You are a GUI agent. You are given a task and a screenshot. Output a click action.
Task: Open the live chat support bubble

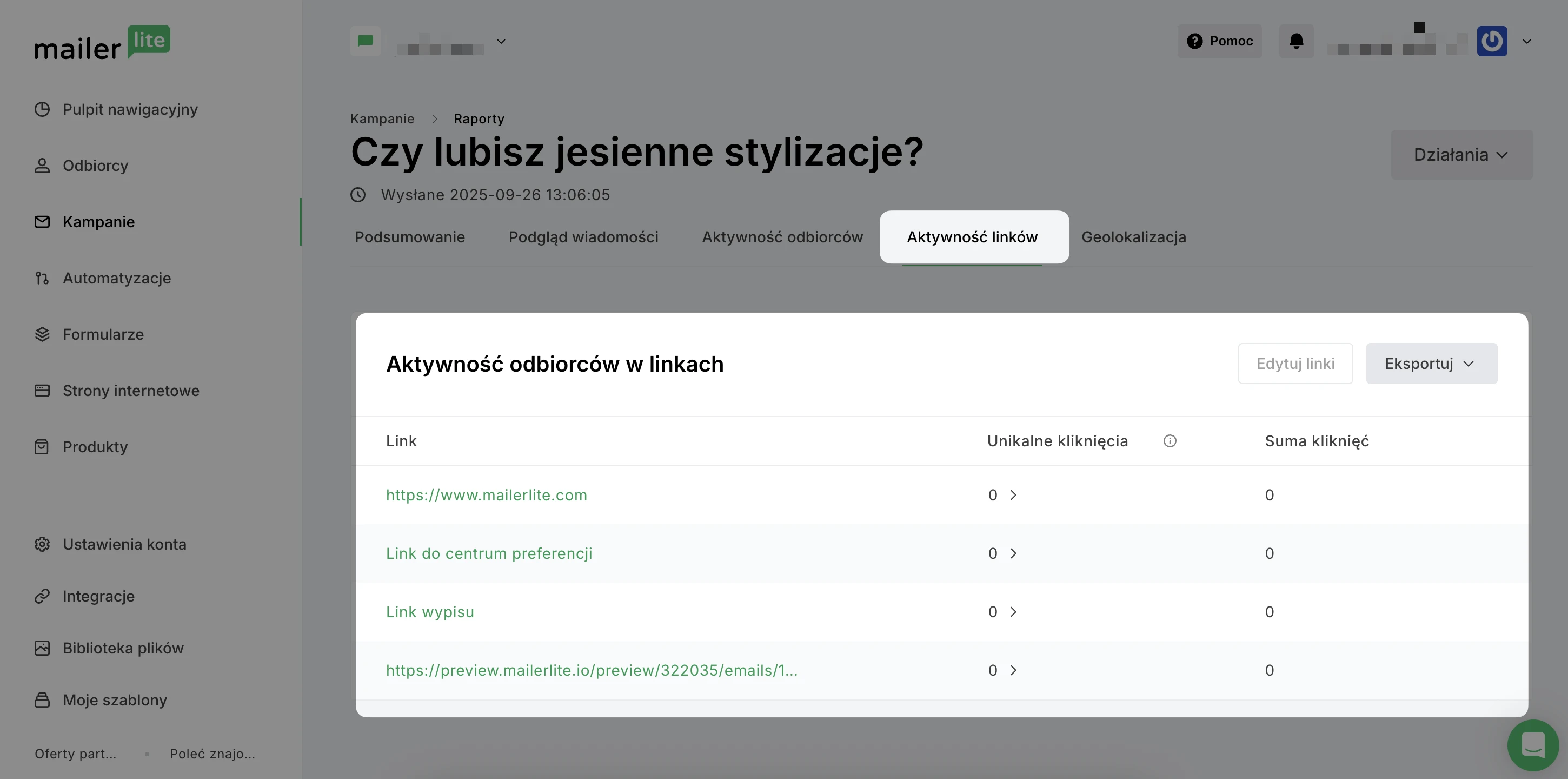pos(1532,744)
